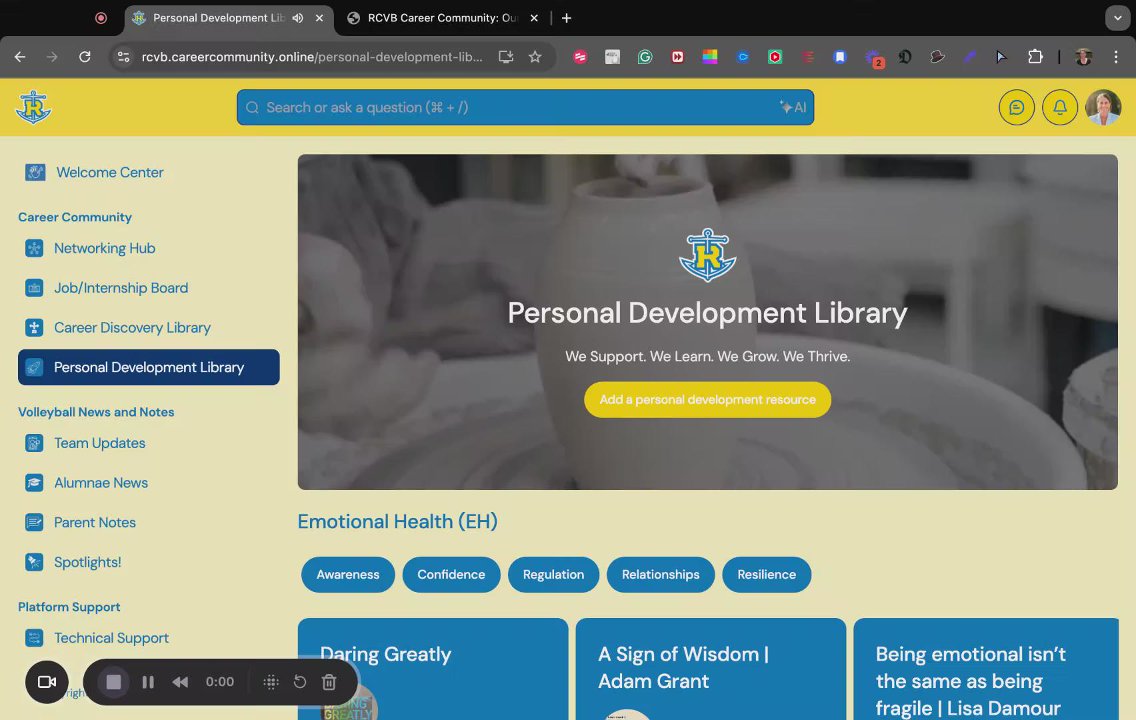Restart the recording with the circular arrow icon

click(x=300, y=682)
